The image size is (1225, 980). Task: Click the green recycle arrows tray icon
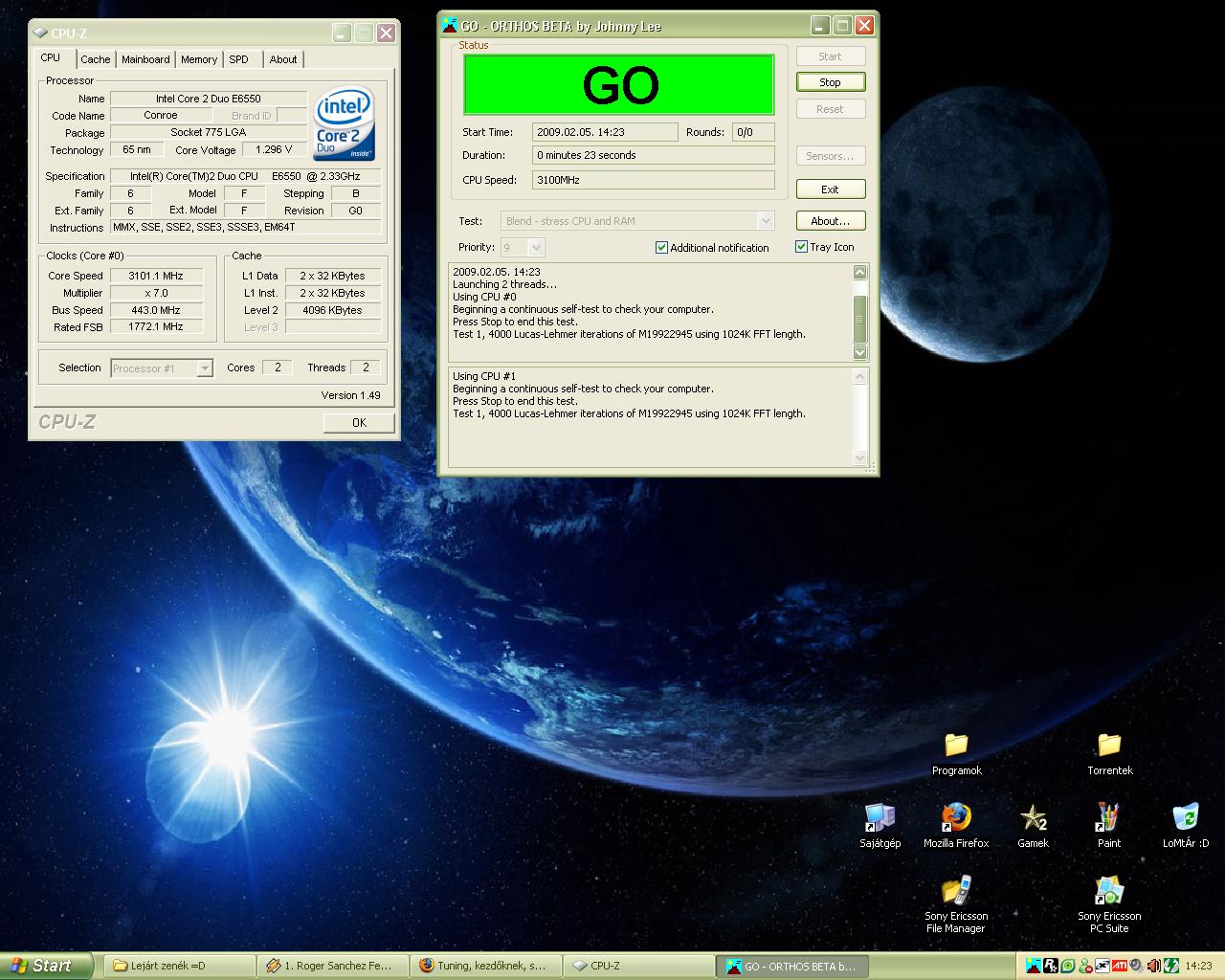(x=1171, y=966)
